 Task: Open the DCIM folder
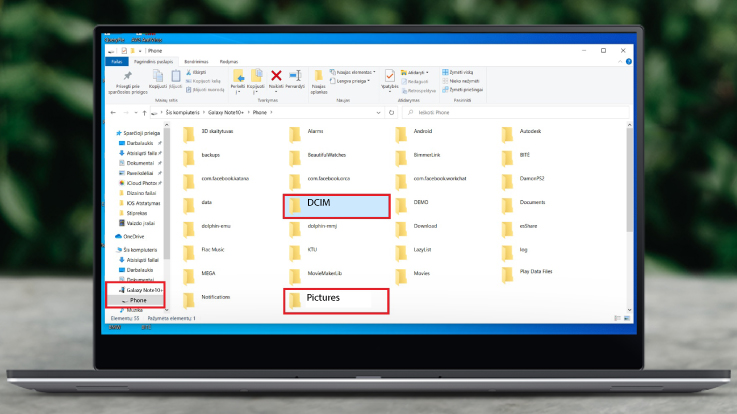335,205
